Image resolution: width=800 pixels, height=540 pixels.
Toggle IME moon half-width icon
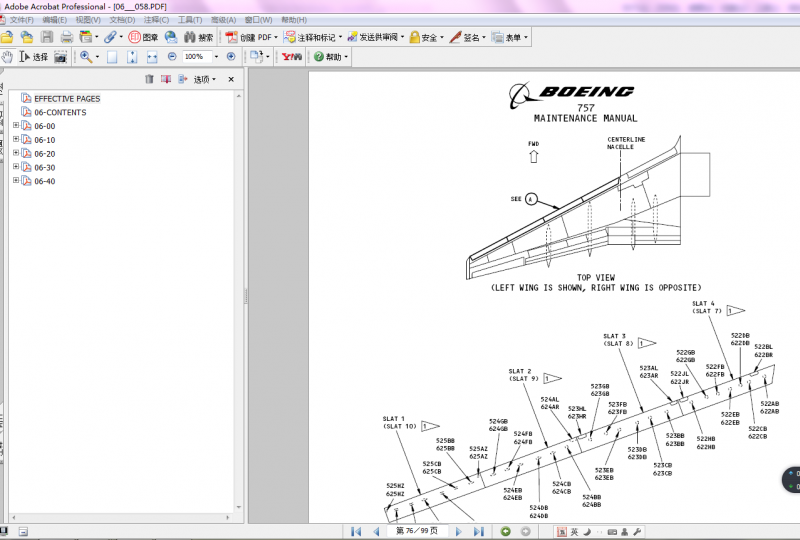[x=587, y=532]
